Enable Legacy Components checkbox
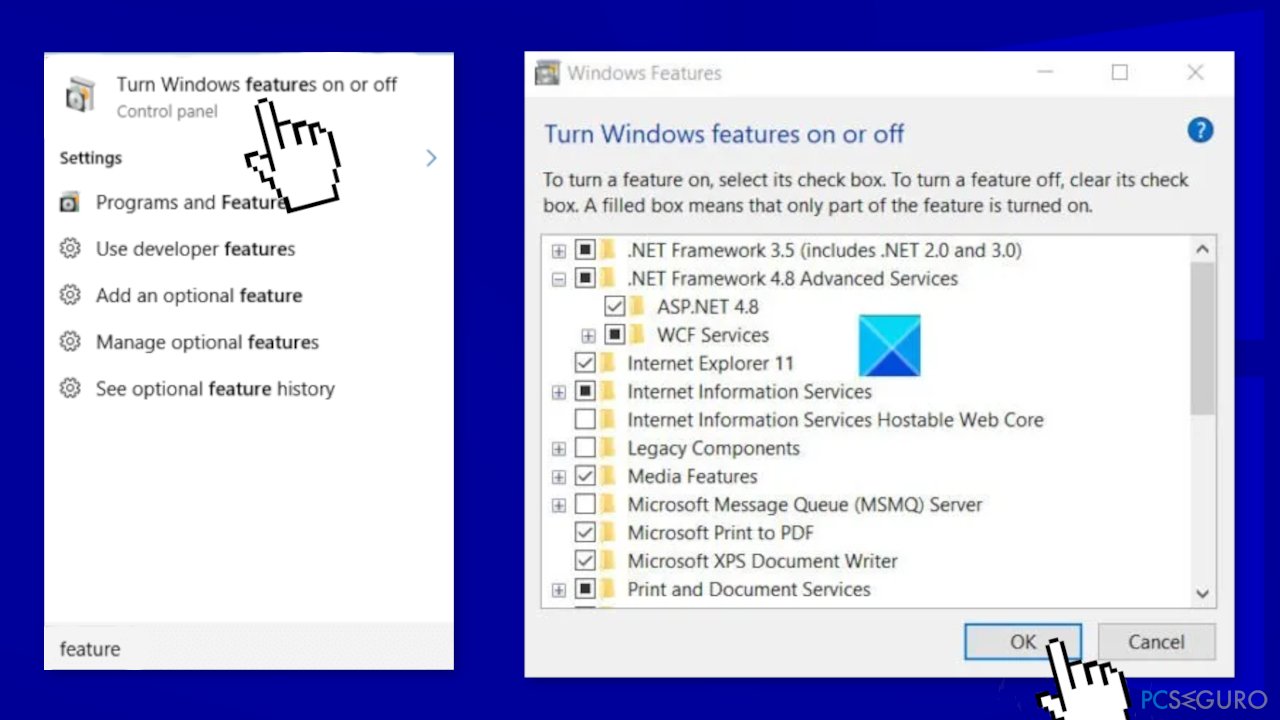The image size is (1280, 720). click(x=585, y=447)
